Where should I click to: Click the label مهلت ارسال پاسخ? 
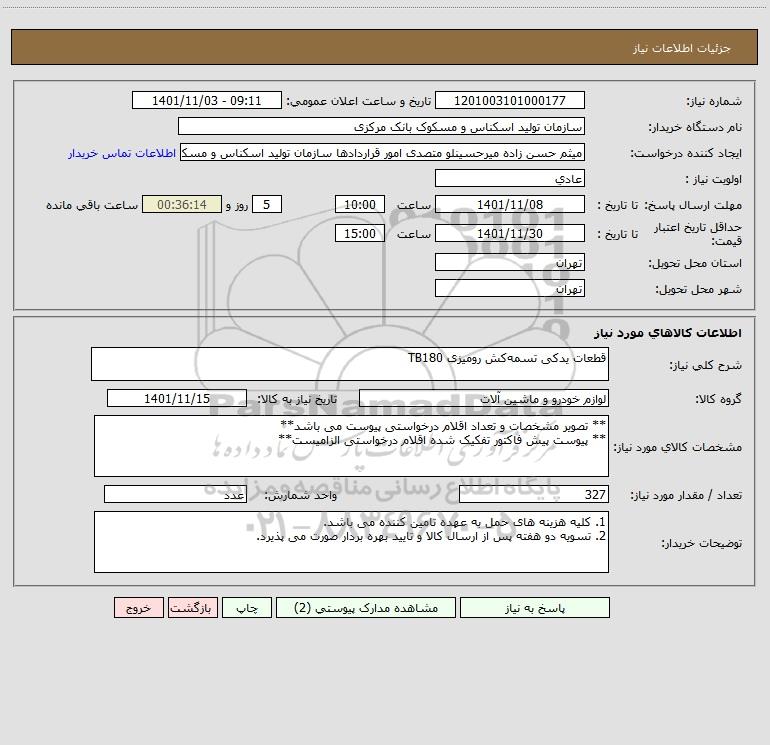point(693,205)
